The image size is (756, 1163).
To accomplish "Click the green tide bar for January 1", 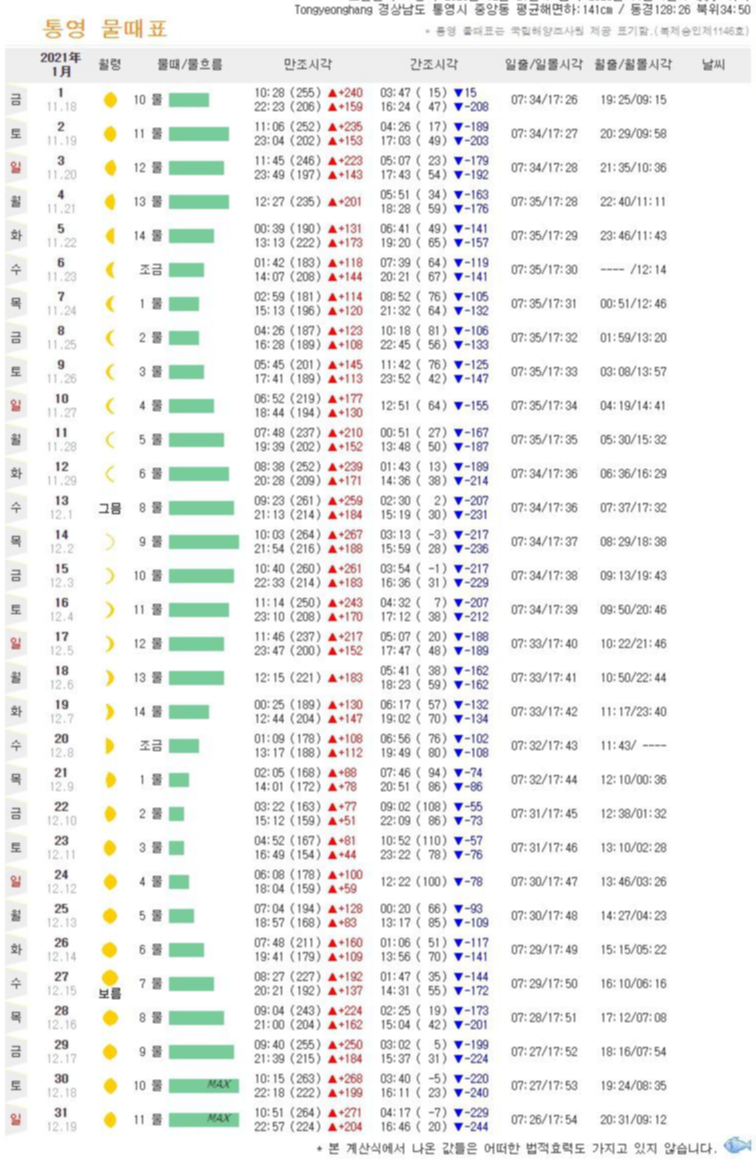I will click(188, 99).
